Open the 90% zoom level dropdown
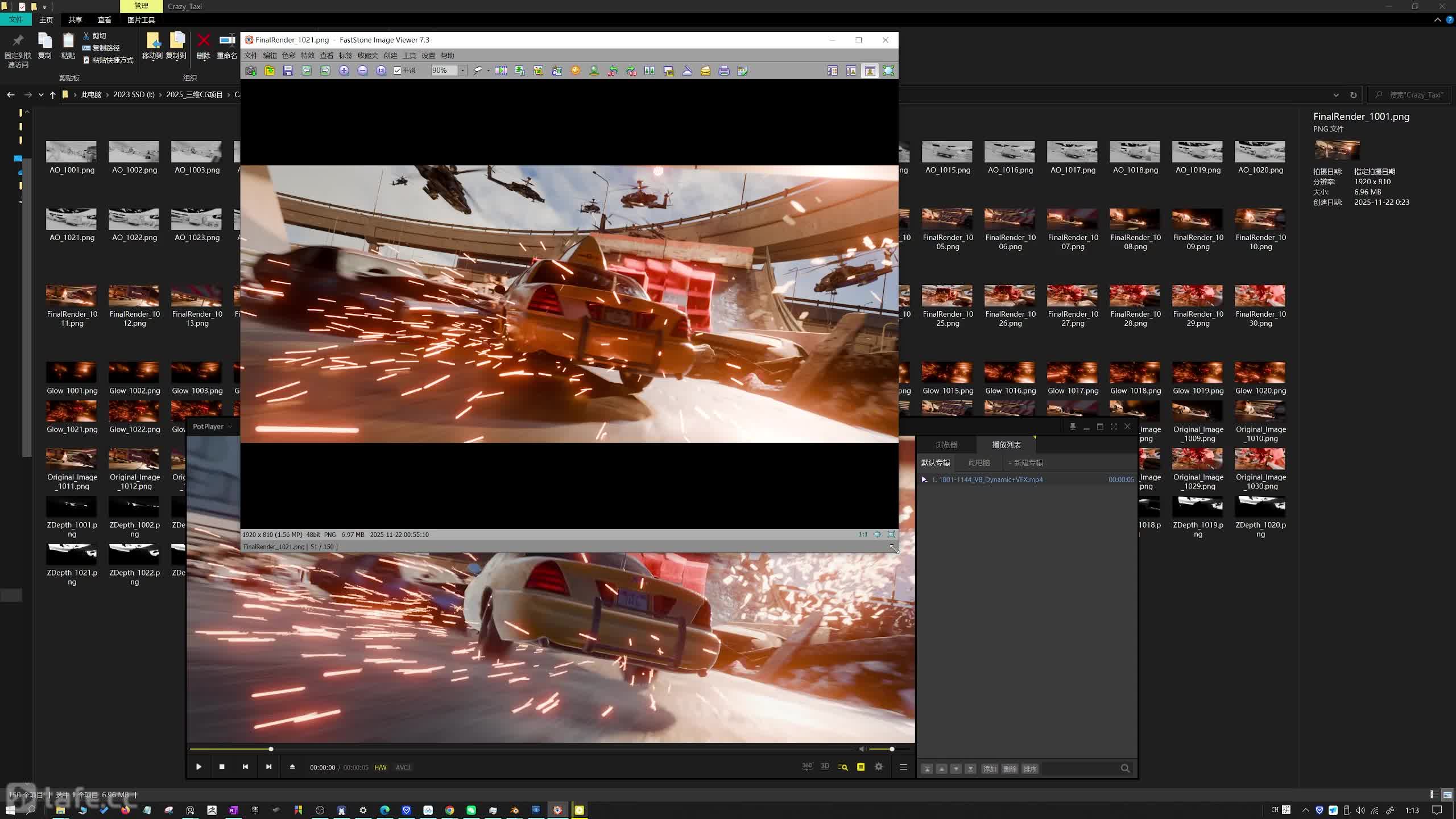The width and height of the screenshot is (1456, 819). click(462, 71)
